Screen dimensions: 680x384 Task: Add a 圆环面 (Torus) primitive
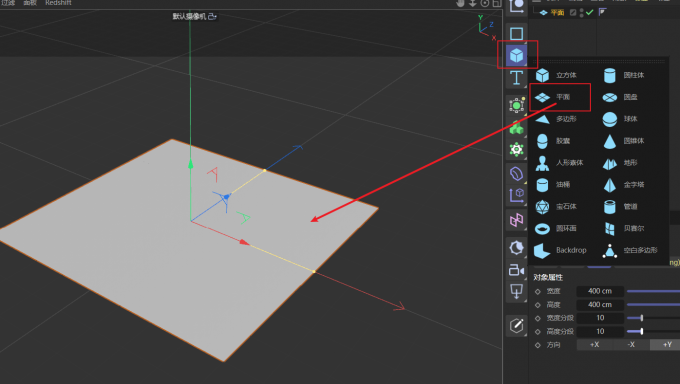(x=556, y=229)
